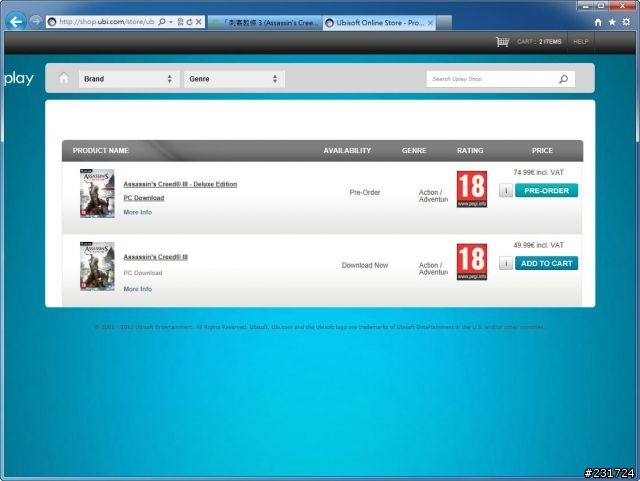This screenshot has width=640, height=481.
Task: Click the PRODUCT NAME column header
Action: (100, 151)
